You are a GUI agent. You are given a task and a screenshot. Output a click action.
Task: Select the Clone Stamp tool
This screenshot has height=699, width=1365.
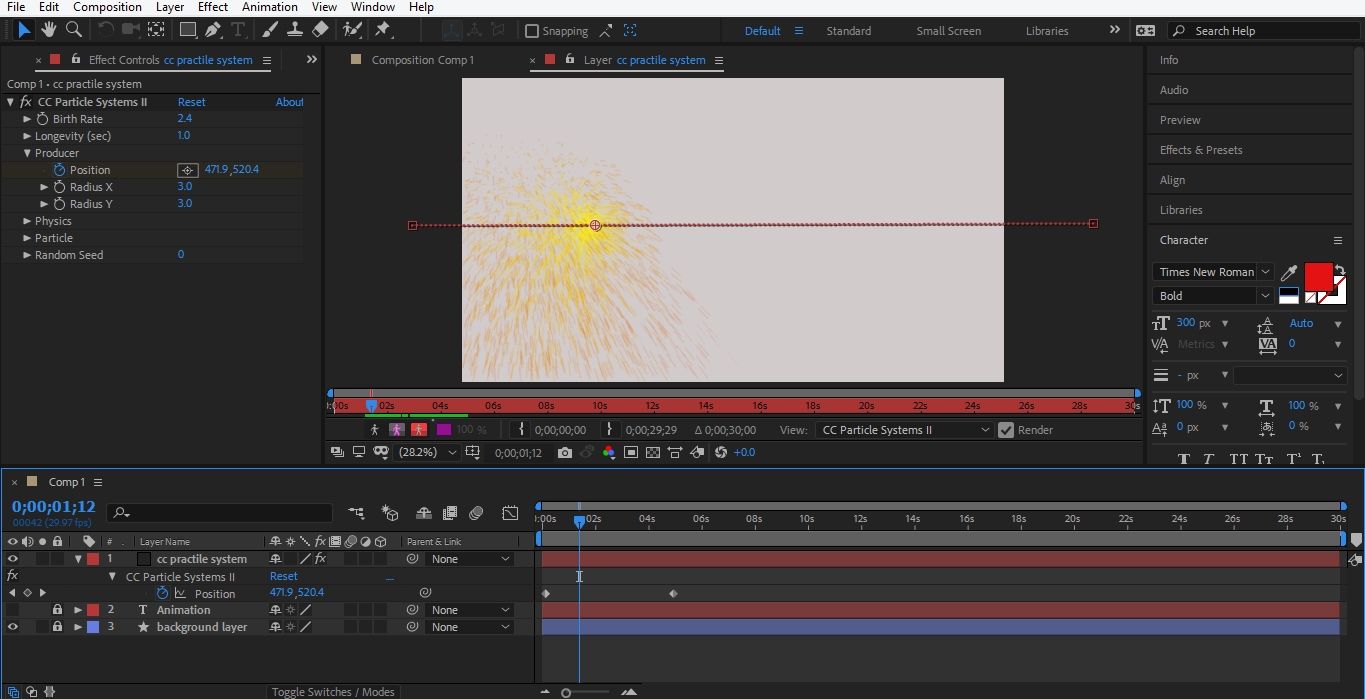point(295,30)
